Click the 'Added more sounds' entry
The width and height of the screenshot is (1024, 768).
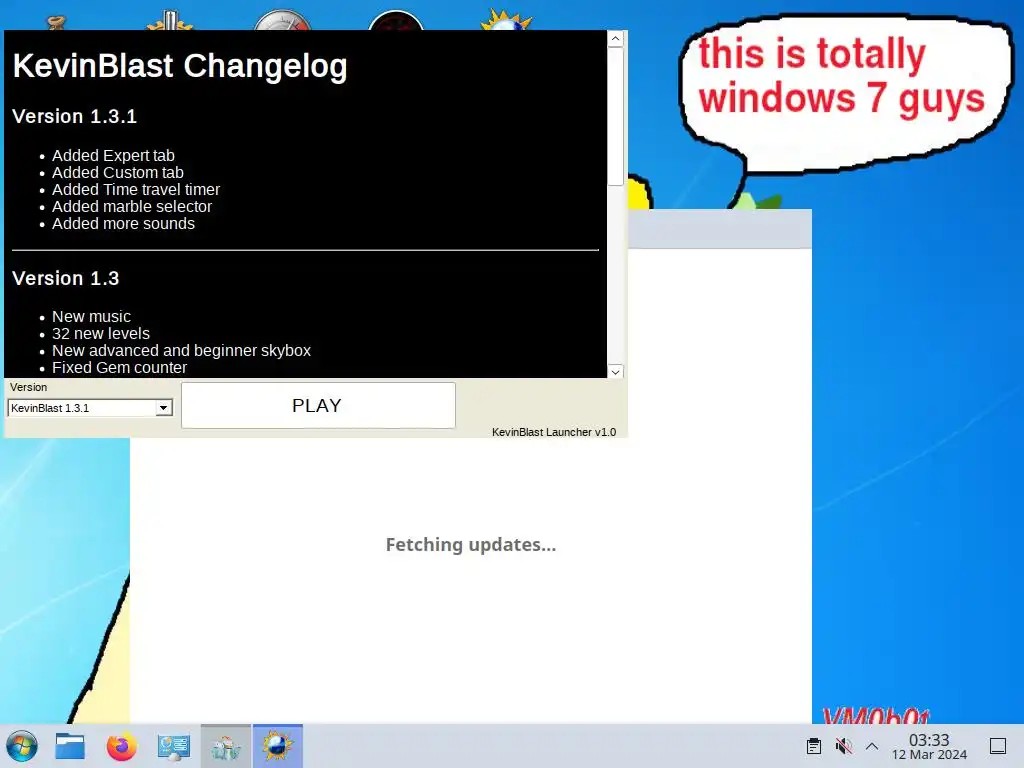tap(123, 223)
